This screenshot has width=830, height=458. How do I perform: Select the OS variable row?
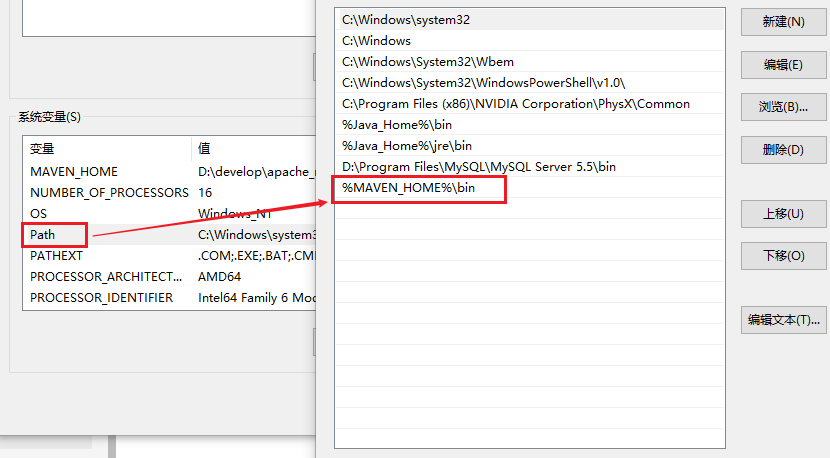click(x=169, y=214)
